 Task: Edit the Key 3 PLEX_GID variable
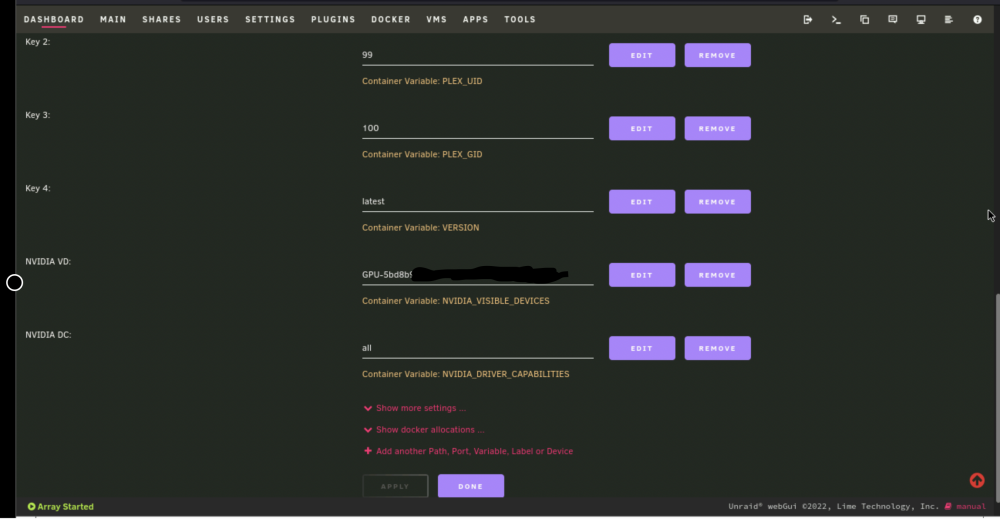coord(642,129)
